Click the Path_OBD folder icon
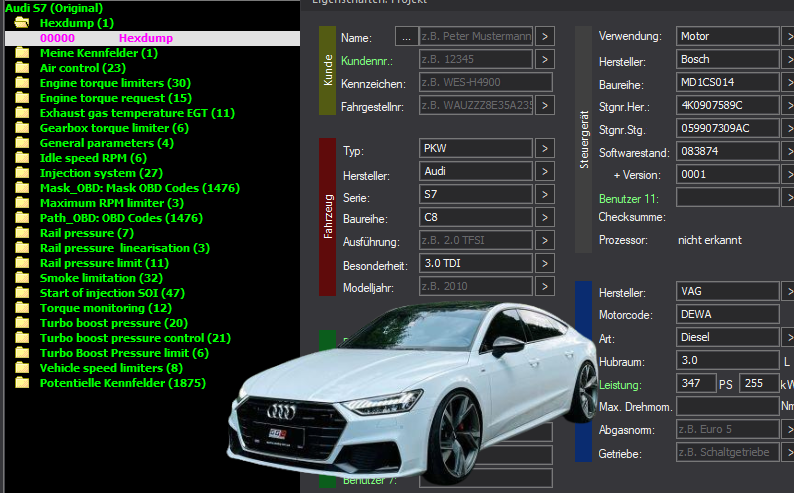Screen dimensions: 794x493 pos(22,218)
